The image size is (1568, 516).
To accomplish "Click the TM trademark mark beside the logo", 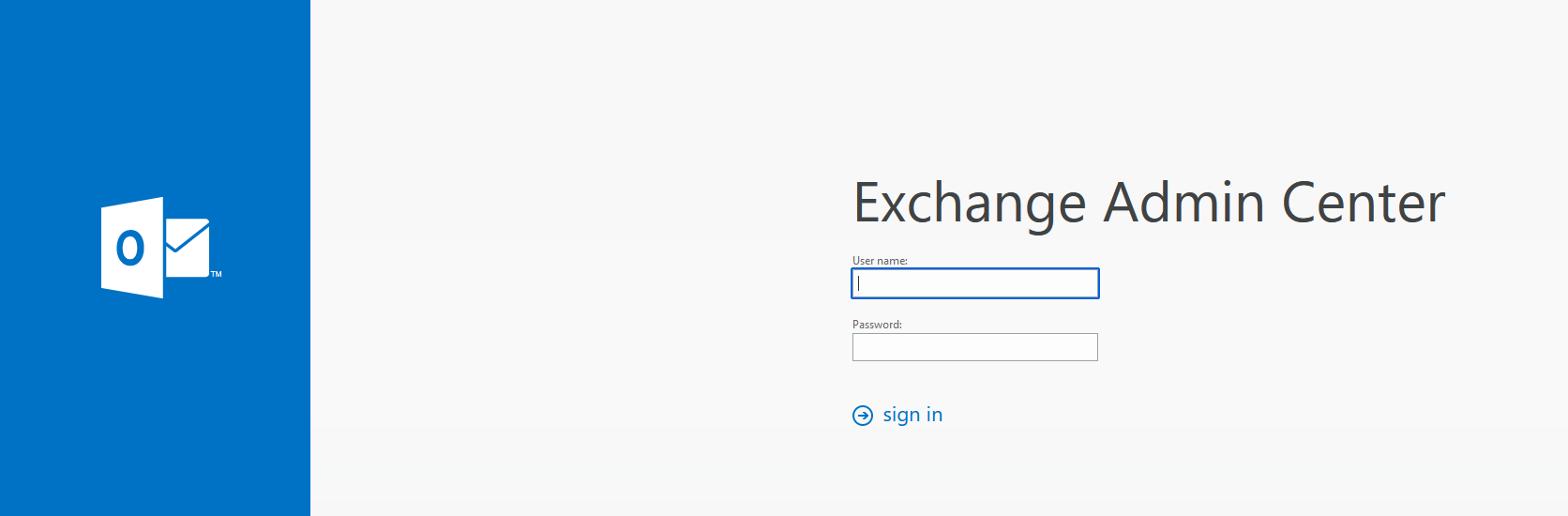I will tap(217, 275).
